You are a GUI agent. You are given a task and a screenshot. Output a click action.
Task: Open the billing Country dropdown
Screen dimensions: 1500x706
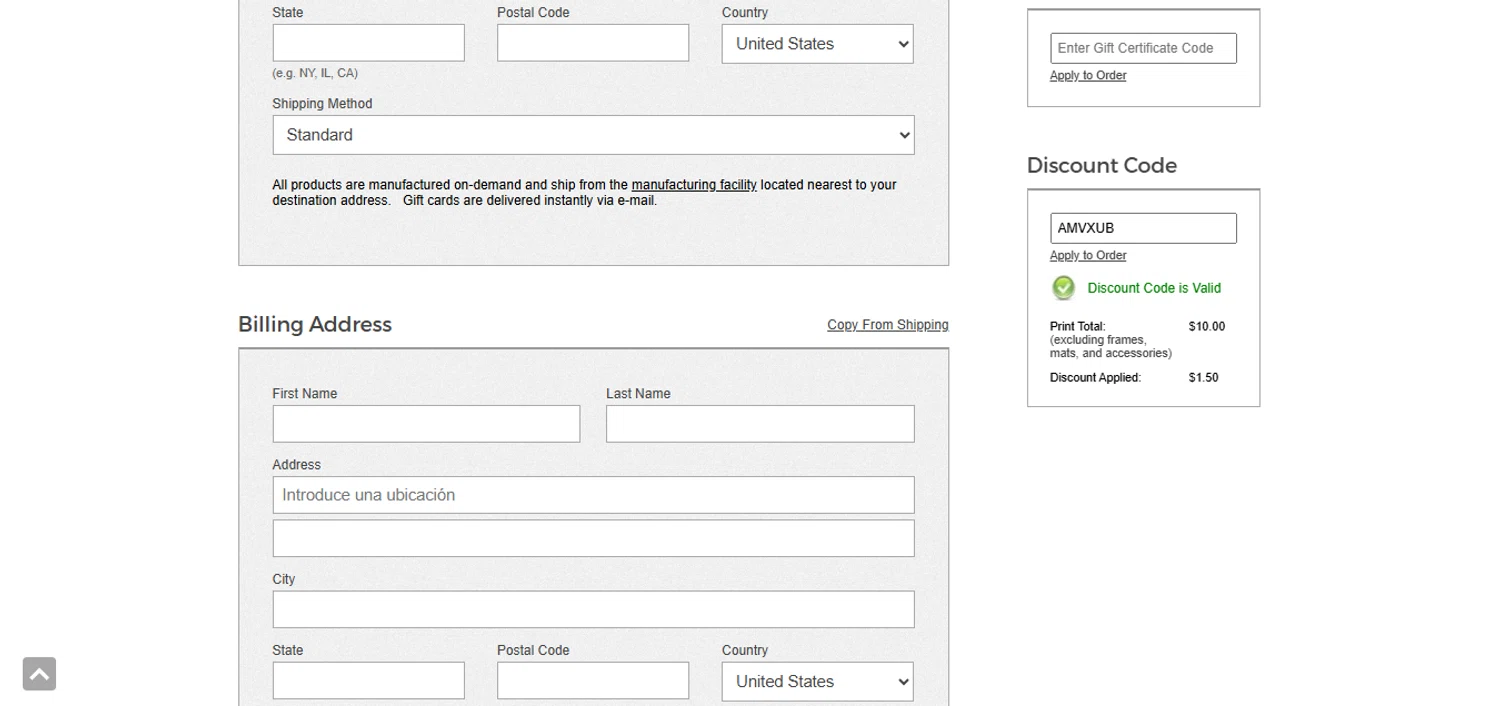click(x=817, y=681)
